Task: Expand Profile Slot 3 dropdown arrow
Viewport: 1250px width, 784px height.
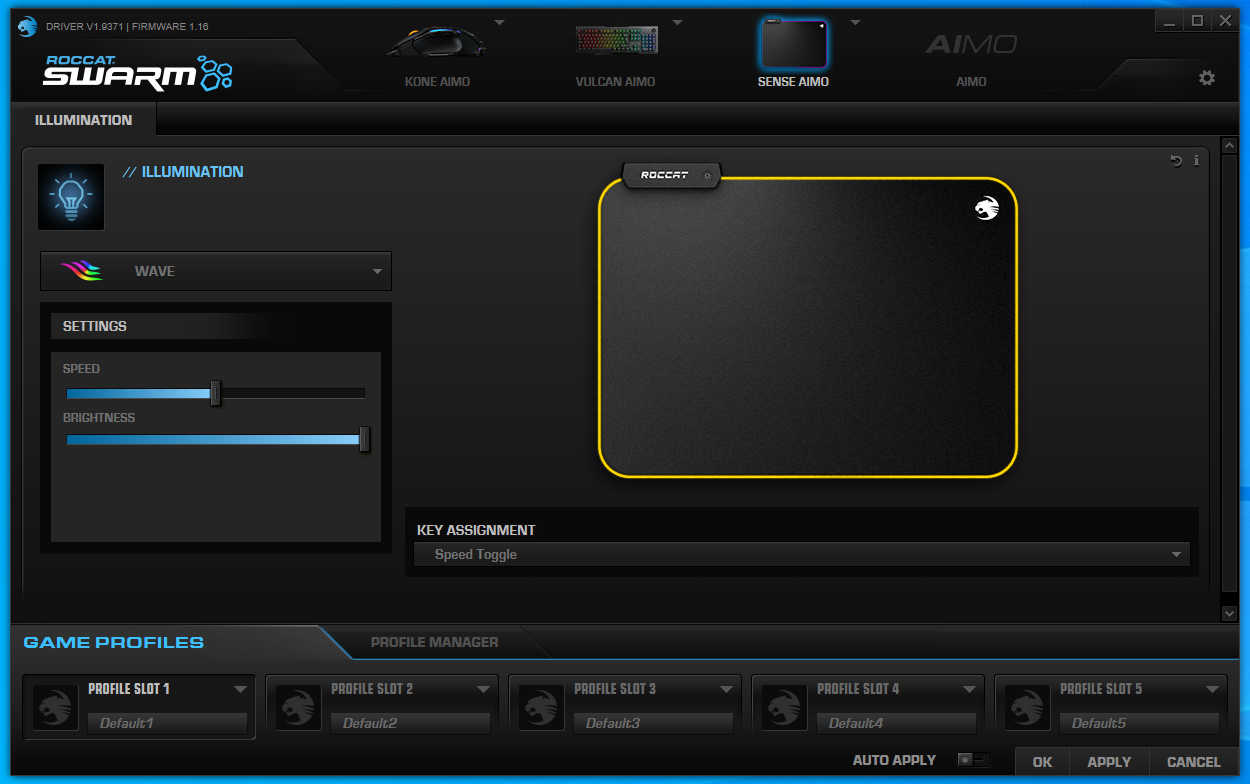Action: click(x=726, y=689)
